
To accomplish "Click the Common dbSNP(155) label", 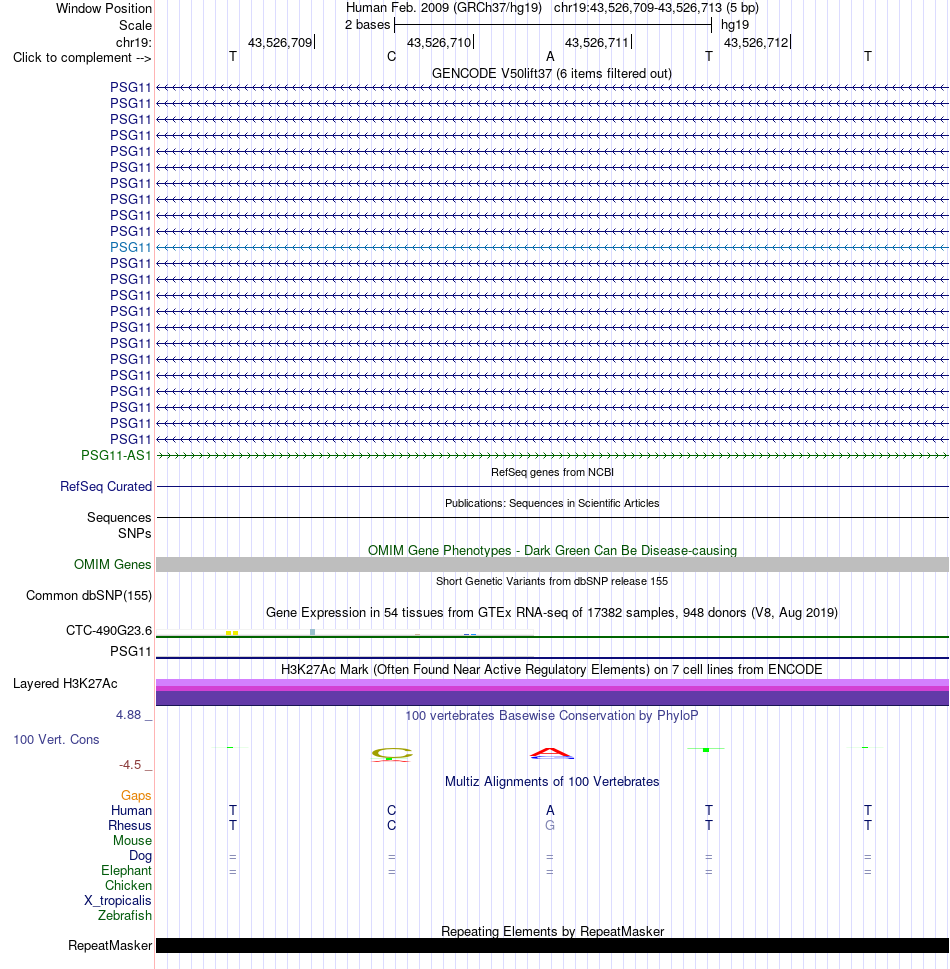I will click(x=89, y=596).
